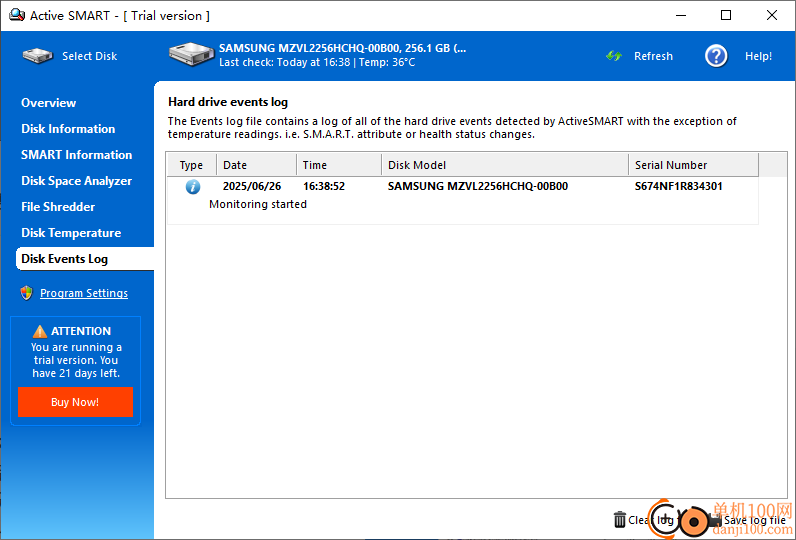Open the Overview section
Viewport: 796px width, 540px height.
48,103
